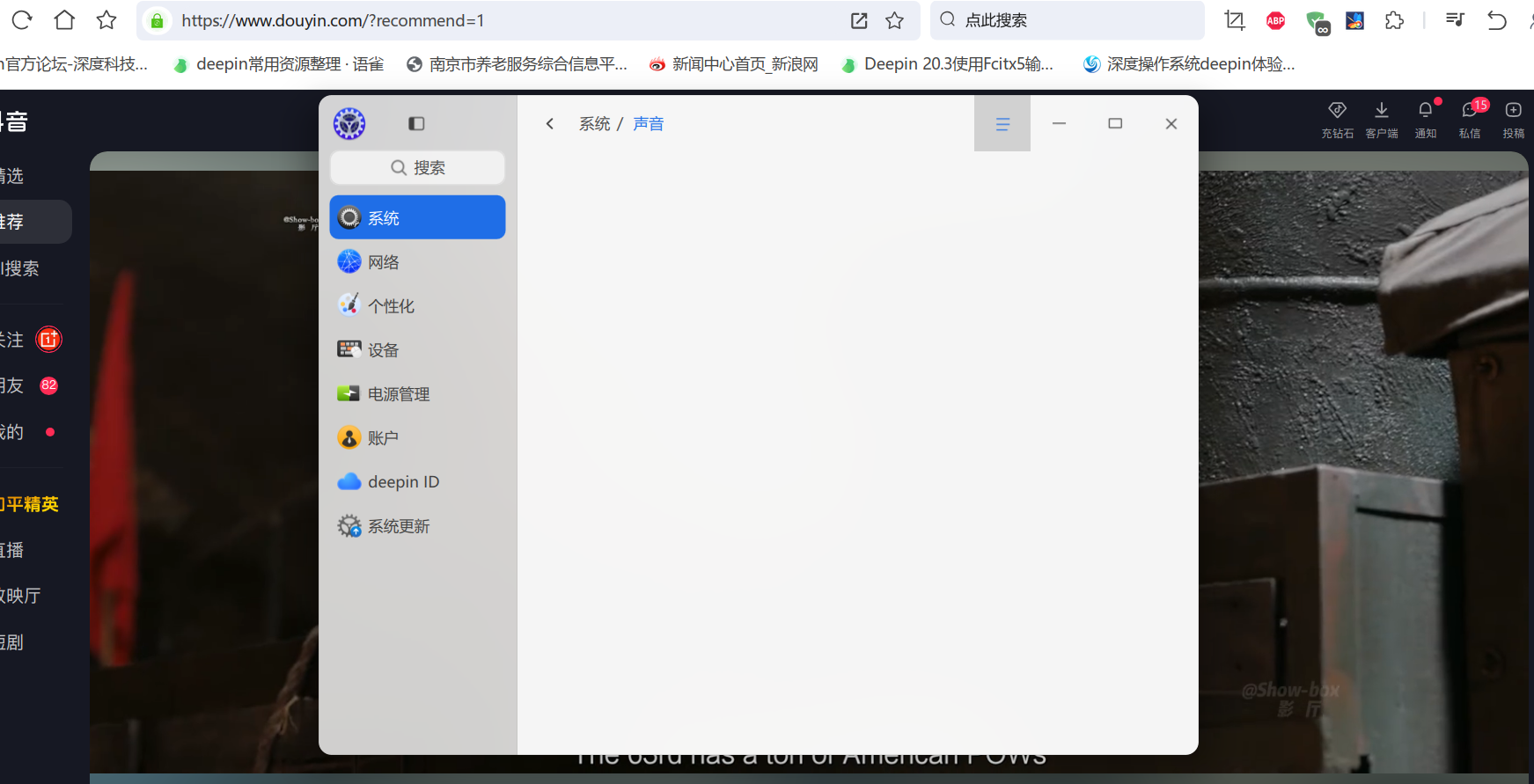Click the browser 点此搜索 search box
This screenshot has height=784, width=1534.
1067,20
